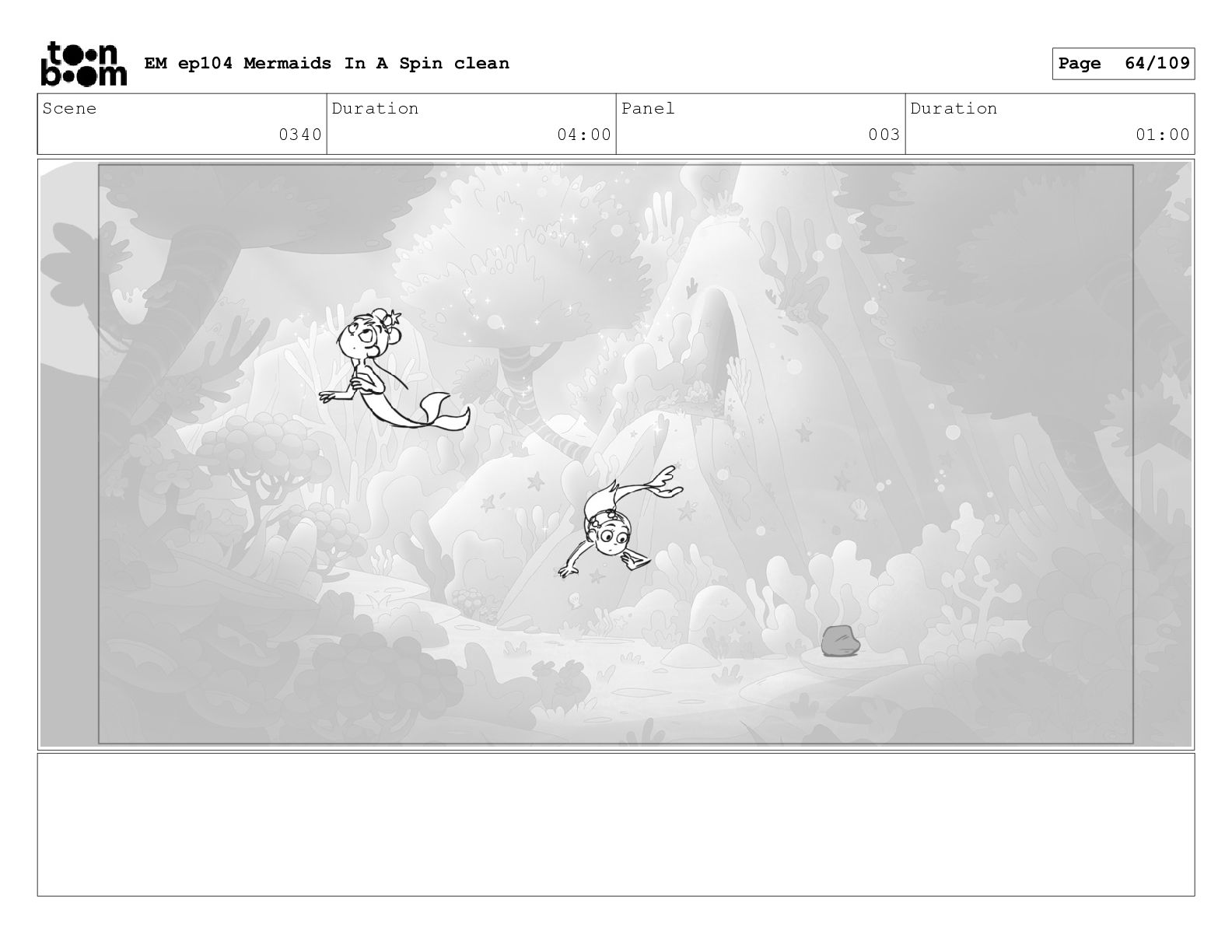Click the 'Page 64/109' box
1232x952 pixels.
point(1123,64)
